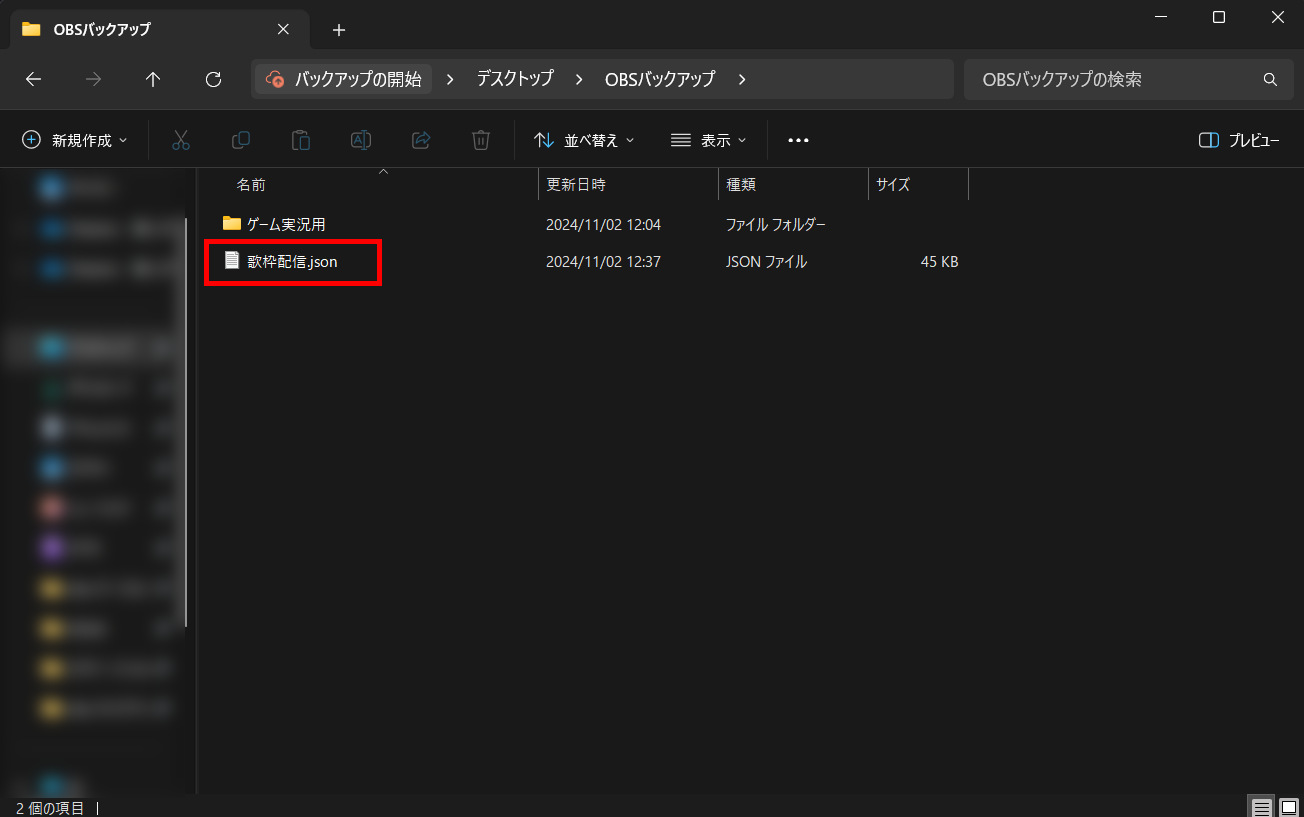Sort by 名前 column header
This screenshot has height=817, width=1304.
[251, 185]
